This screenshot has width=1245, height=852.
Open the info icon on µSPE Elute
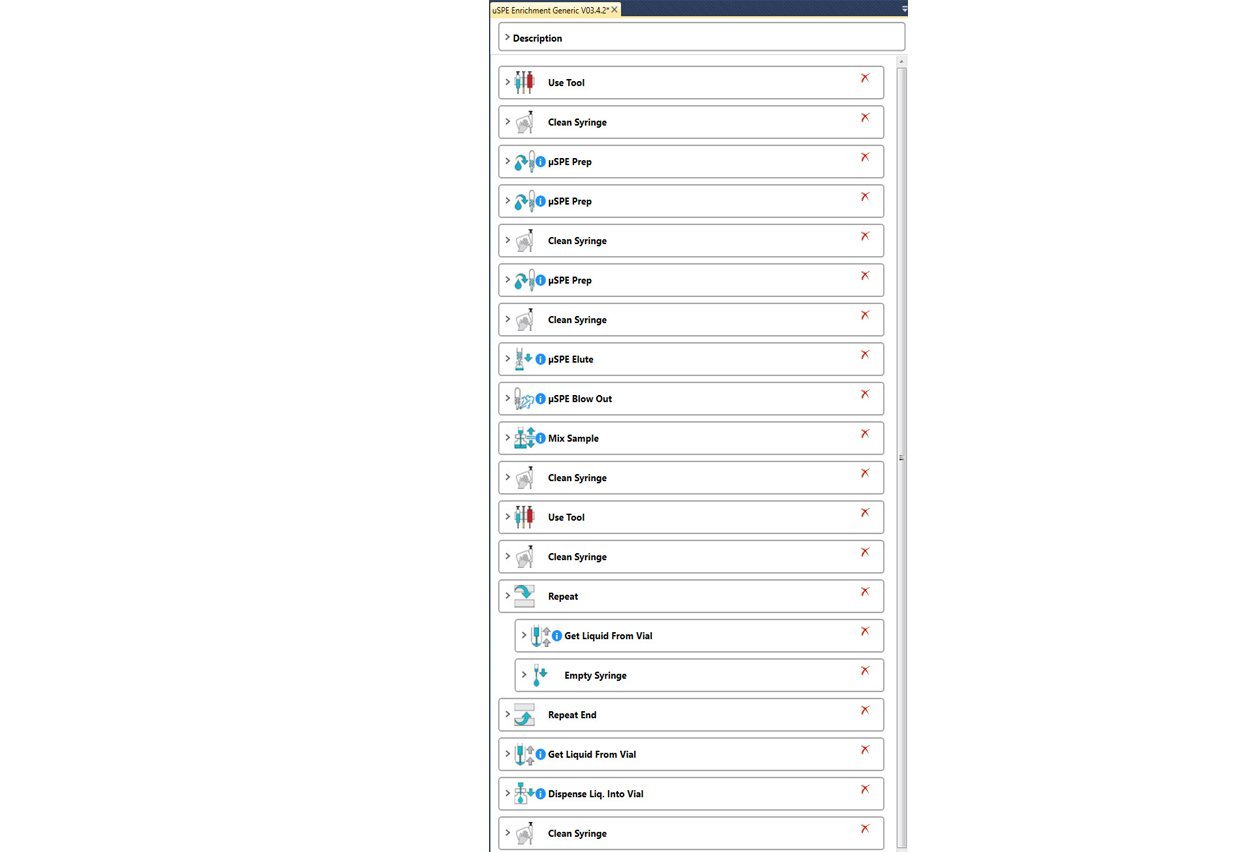(x=541, y=359)
